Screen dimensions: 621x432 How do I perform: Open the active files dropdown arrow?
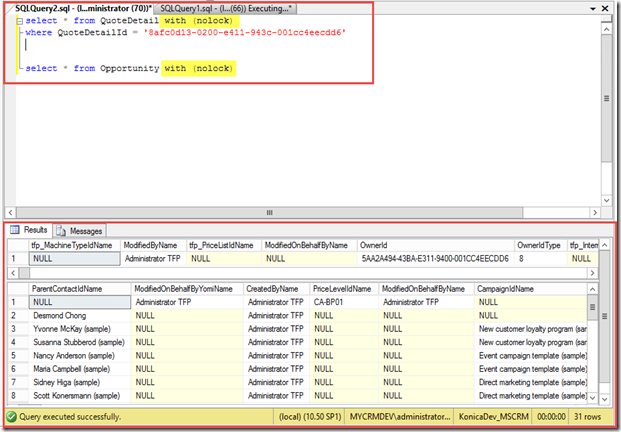[x=593, y=8]
